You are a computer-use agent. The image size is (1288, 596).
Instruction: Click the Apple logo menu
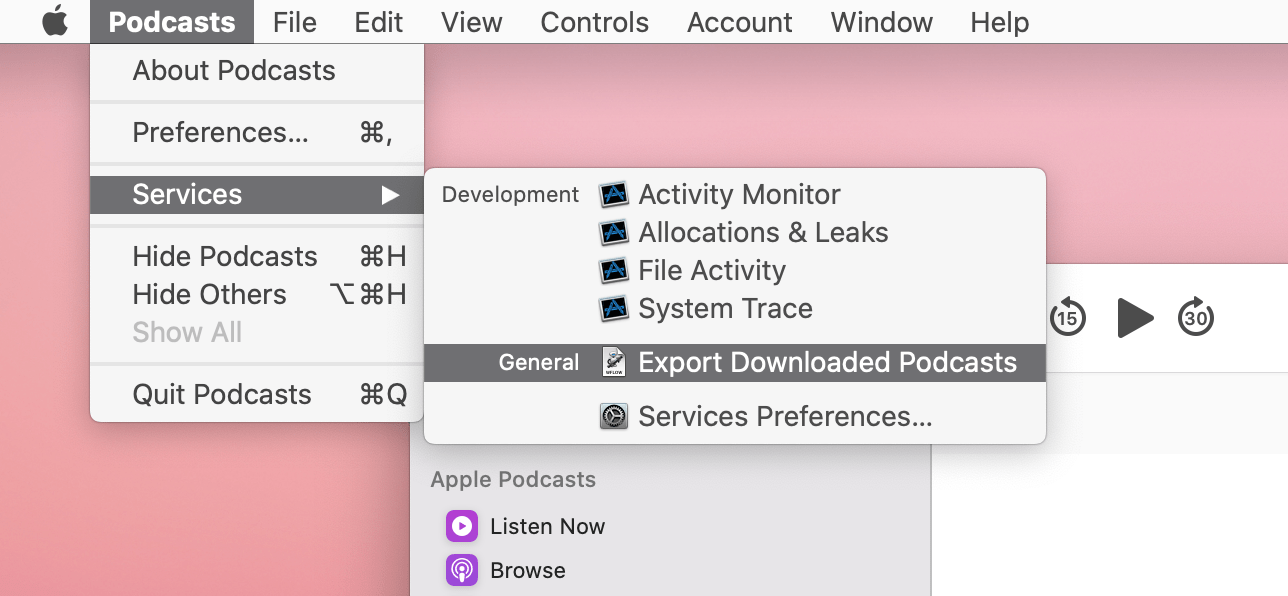point(55,22)
